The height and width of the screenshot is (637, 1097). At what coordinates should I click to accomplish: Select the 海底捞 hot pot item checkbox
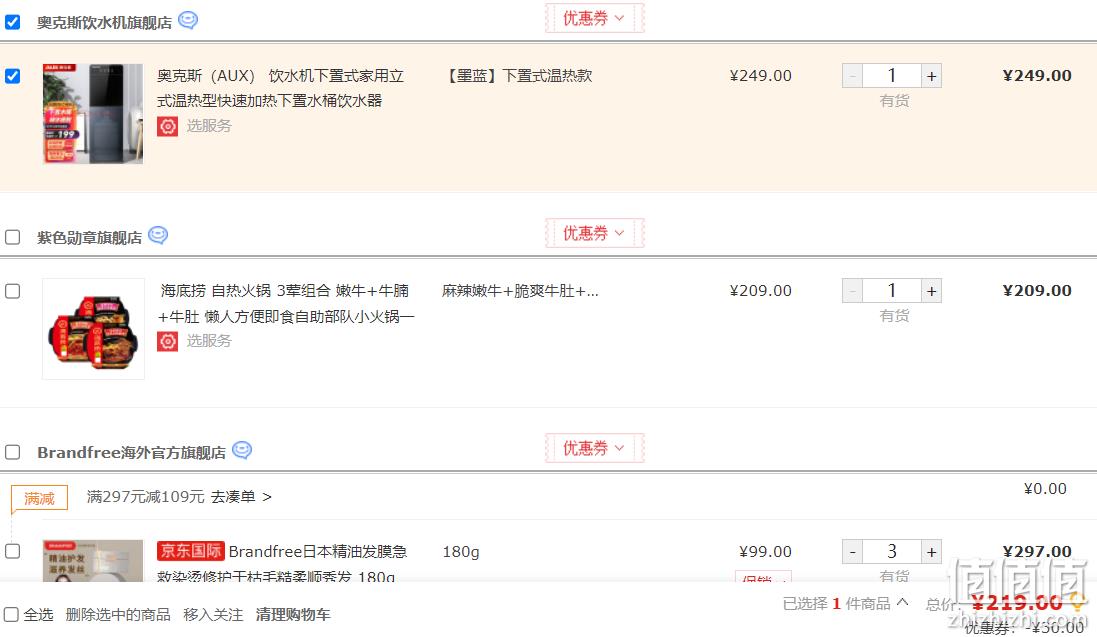coord(13,291)
